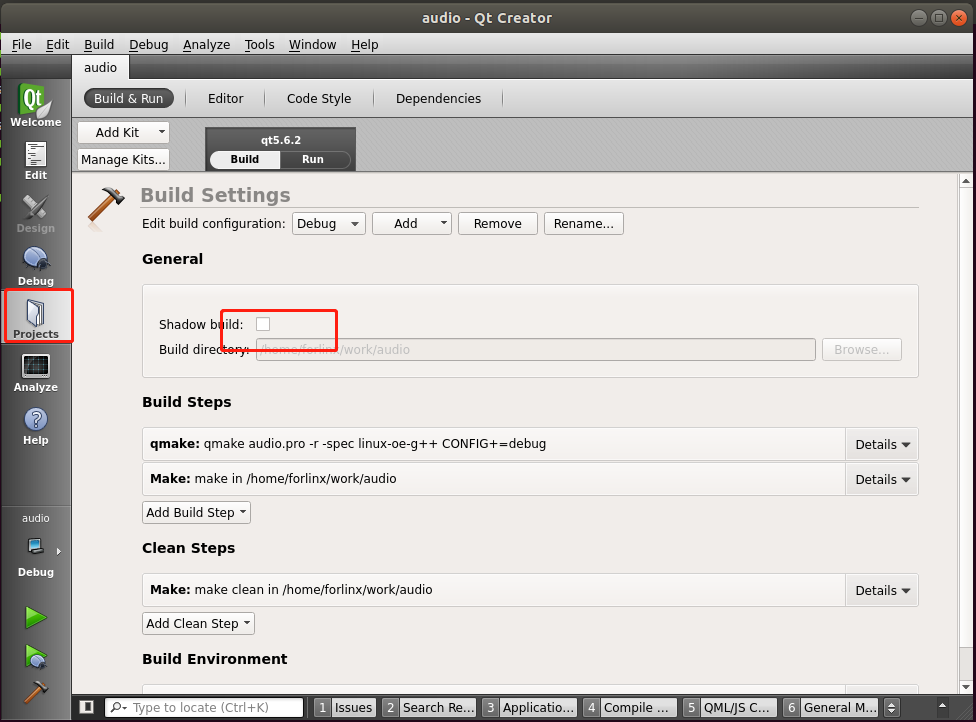The height and width of the screenshot is (722, 976).
Task: Switch to the Code Style tab
Action: [x=319, y=99]
